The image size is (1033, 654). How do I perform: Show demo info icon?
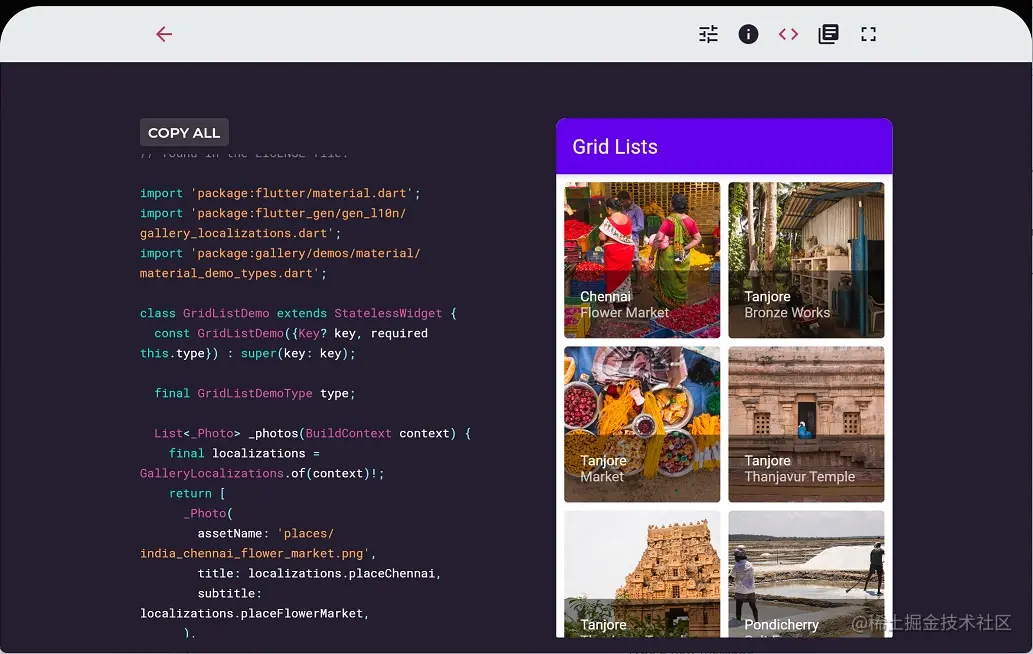coord(748,34)
